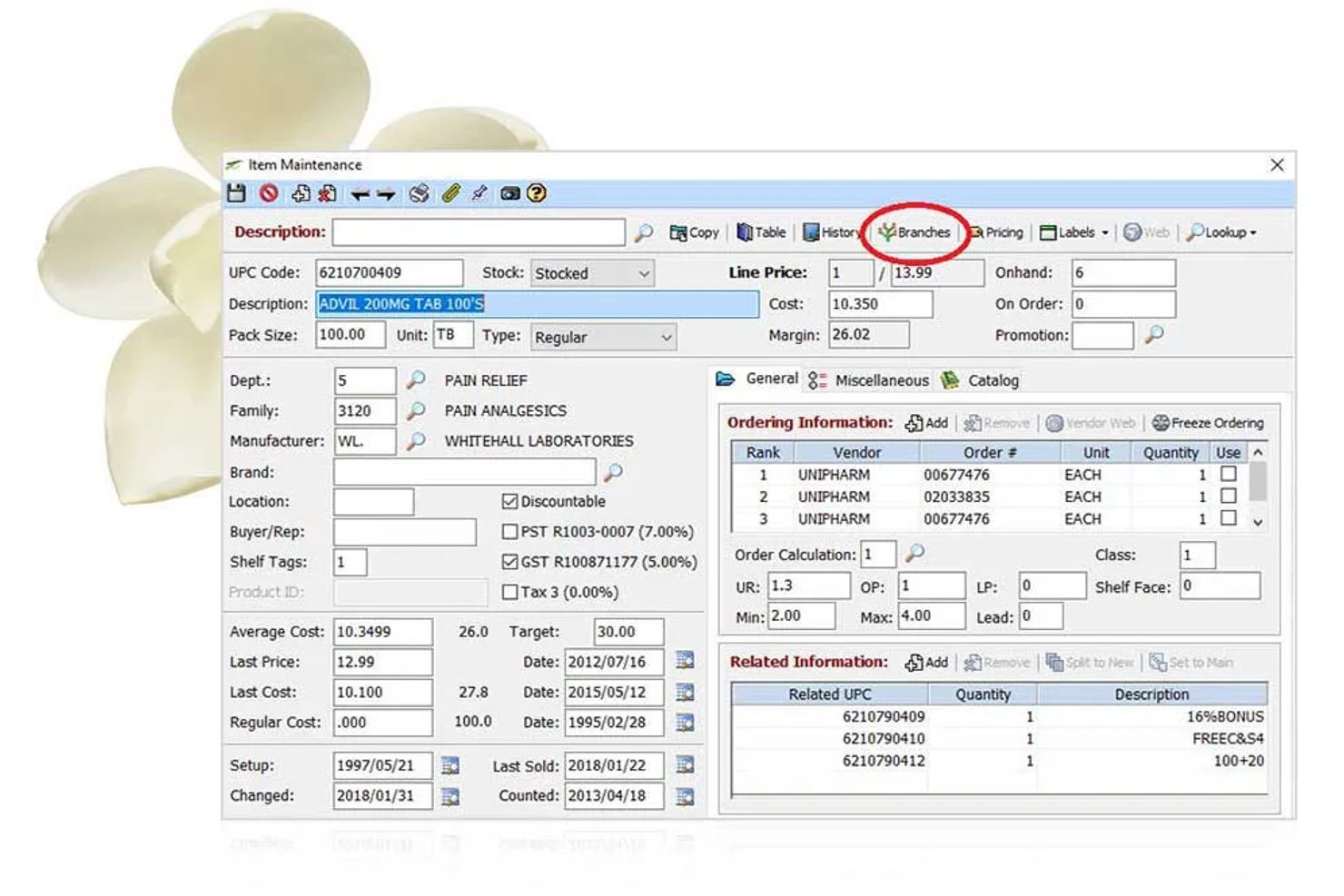Click the printer icon

419,193
